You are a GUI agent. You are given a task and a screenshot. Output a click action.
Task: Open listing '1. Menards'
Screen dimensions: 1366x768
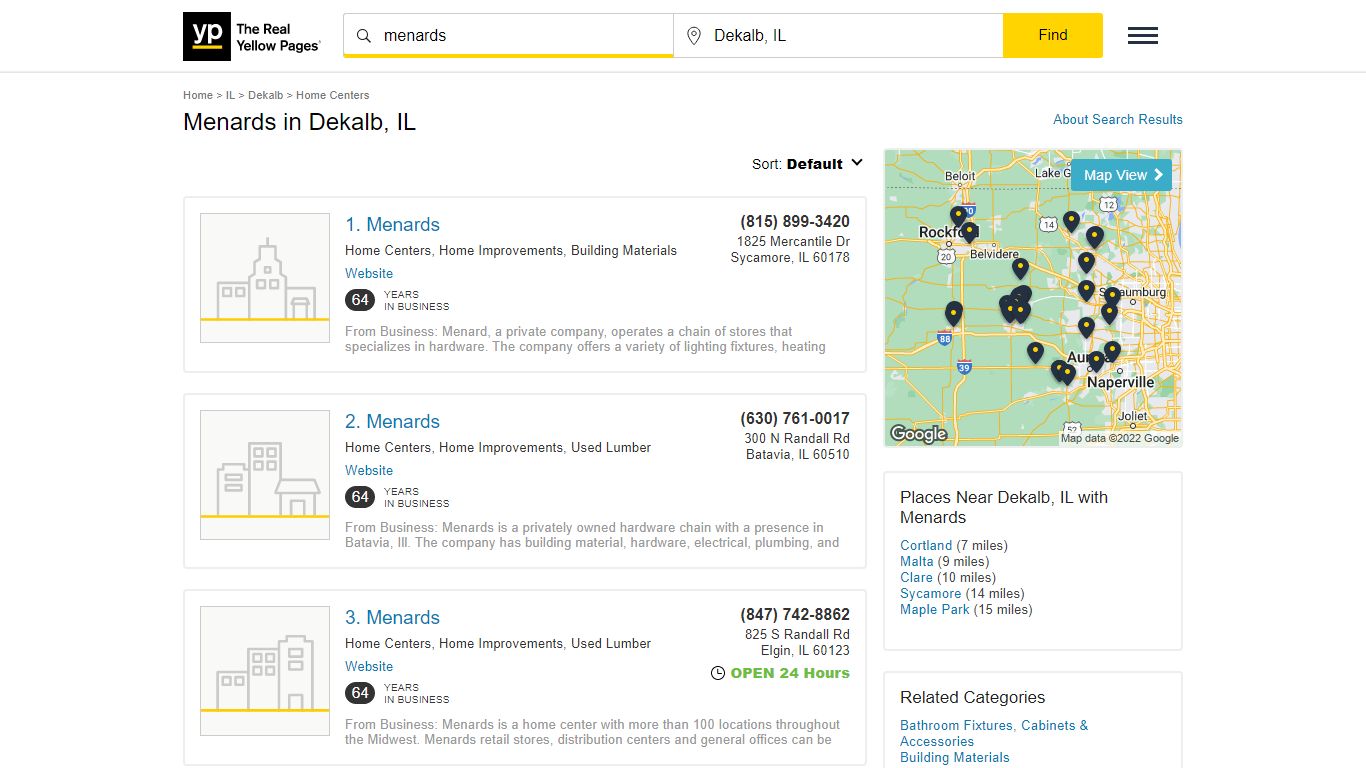click(392, 225)
